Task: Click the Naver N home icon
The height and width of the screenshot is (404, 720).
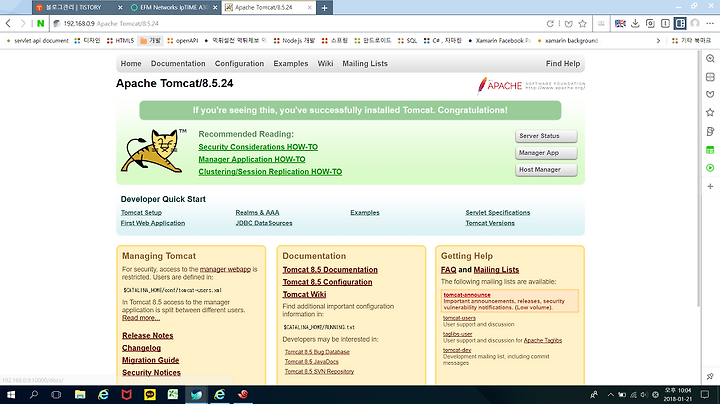Action: pyautogui.click(x=40, y=23)
